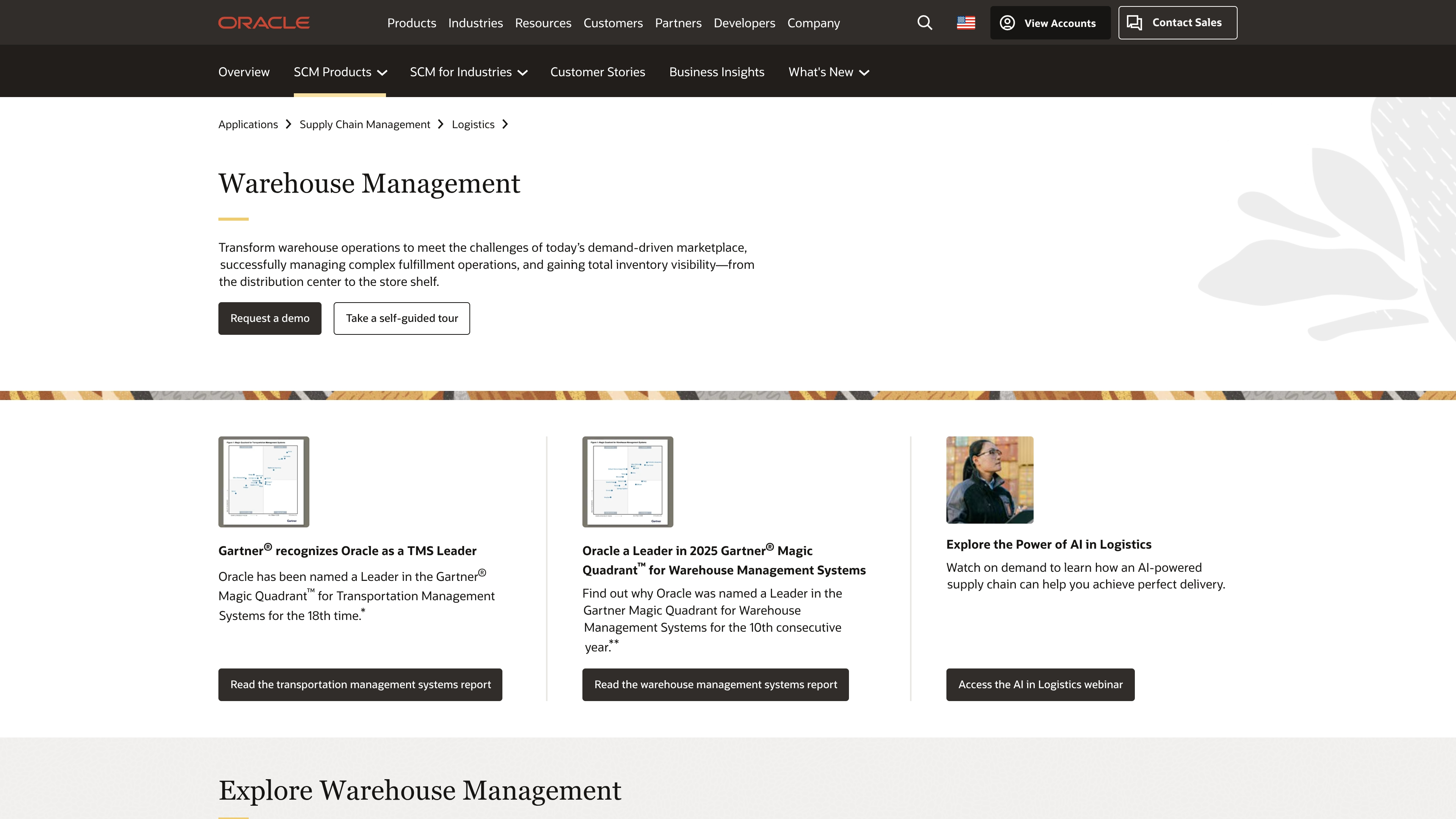This screenshot has width=1456, height=819.
Task: Click the Logistics breadcrumb link
Action: coord(473,124)
